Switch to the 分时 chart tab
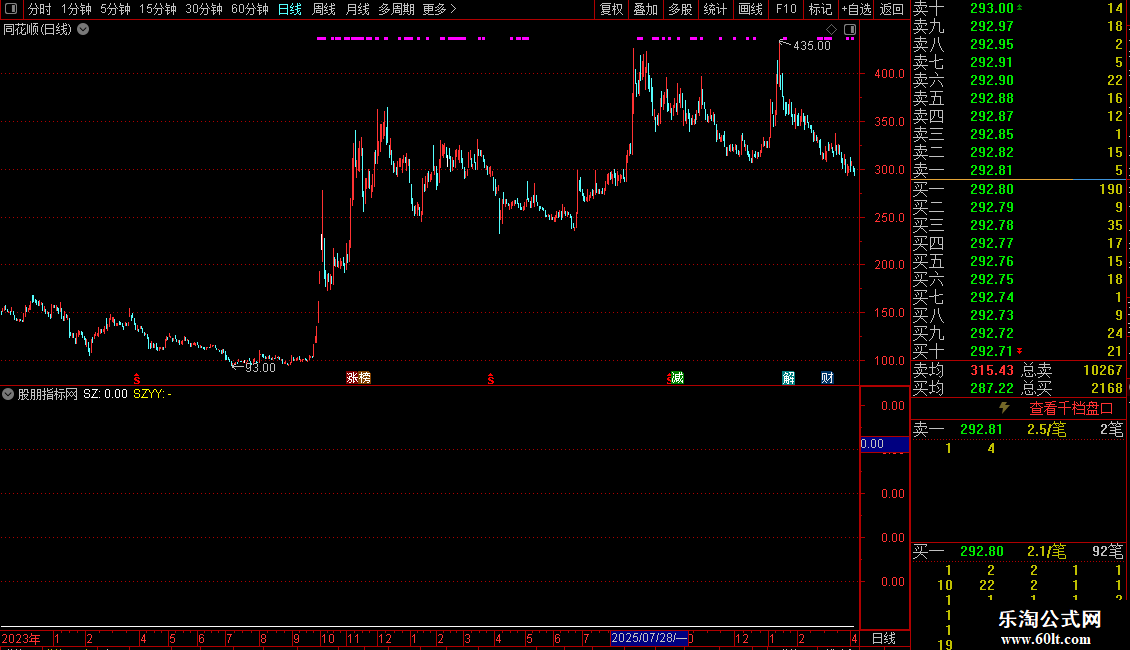This screenshot has width=1130, height=650. click(40, 9)
